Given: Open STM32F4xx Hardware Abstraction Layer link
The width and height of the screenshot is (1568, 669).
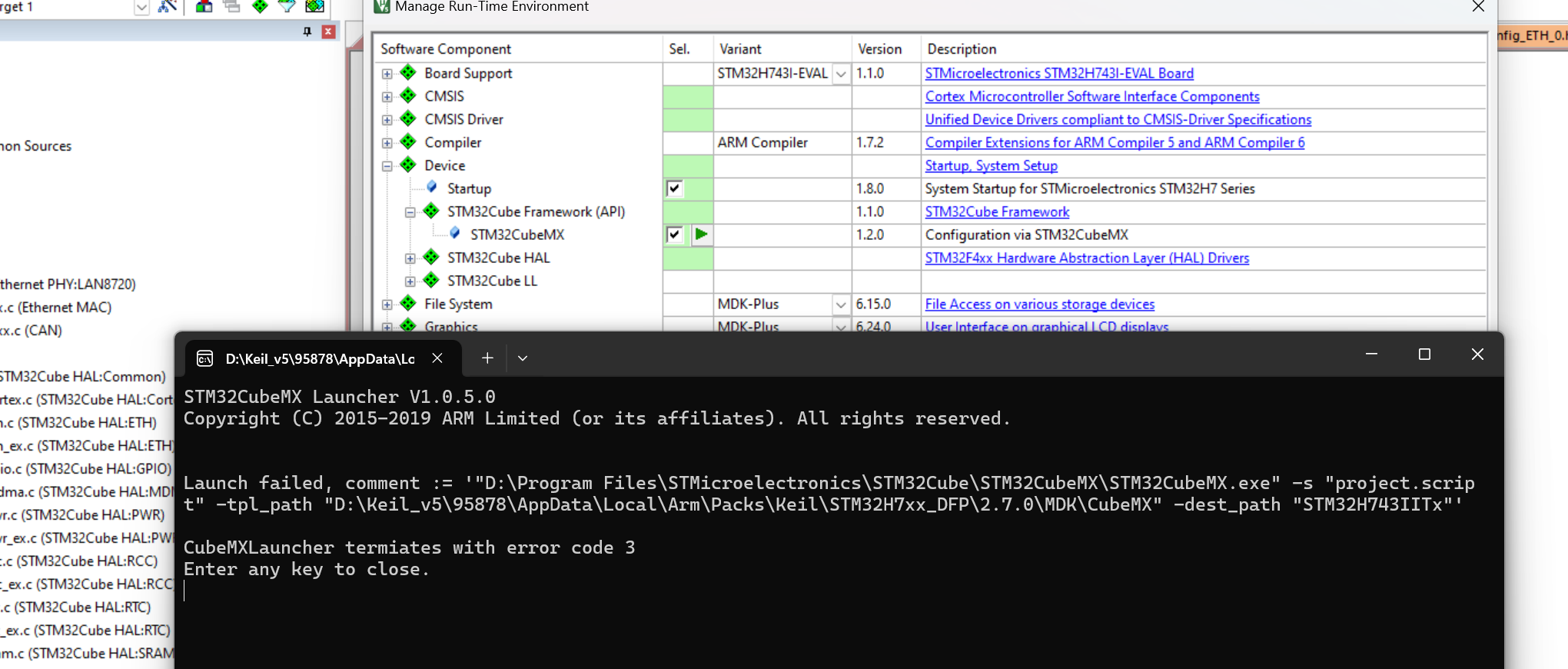Looking at the screenshot, I should pyautogui.click(x=1087, y=258).
